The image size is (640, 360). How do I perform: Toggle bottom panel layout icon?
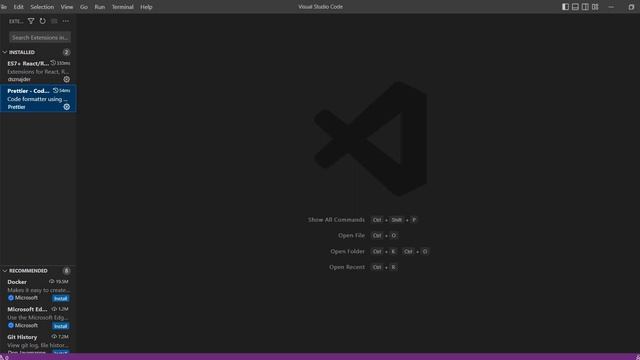point(575,7)
